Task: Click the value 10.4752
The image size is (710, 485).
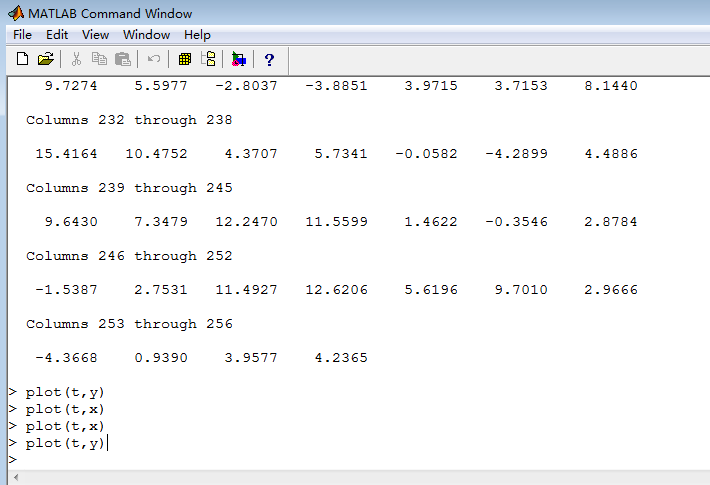Action: 156,154
